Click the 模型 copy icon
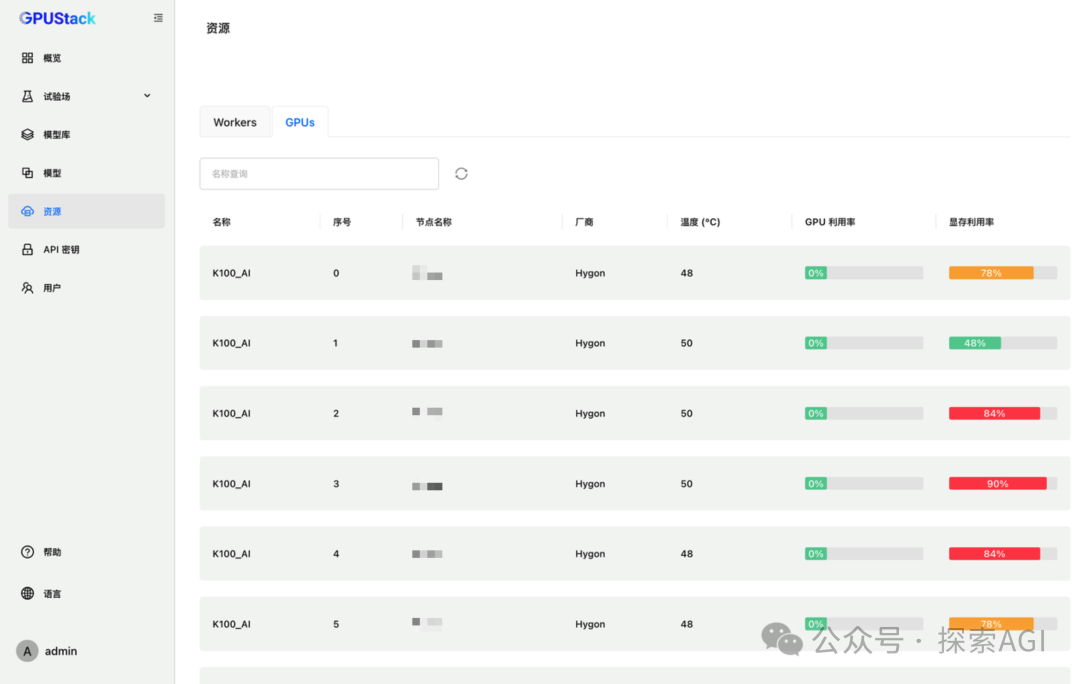1080x684 pixels. (27, 173)
